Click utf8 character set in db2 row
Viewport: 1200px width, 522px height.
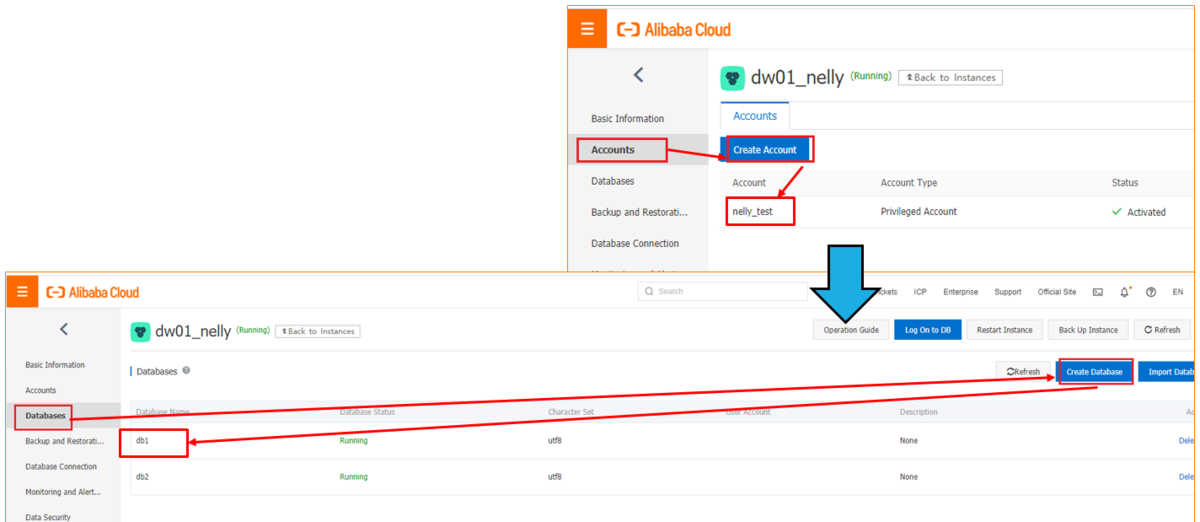(555, 477)
